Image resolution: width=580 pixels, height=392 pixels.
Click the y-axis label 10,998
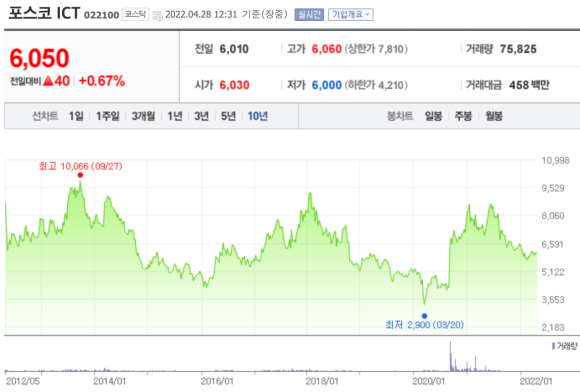555,160
